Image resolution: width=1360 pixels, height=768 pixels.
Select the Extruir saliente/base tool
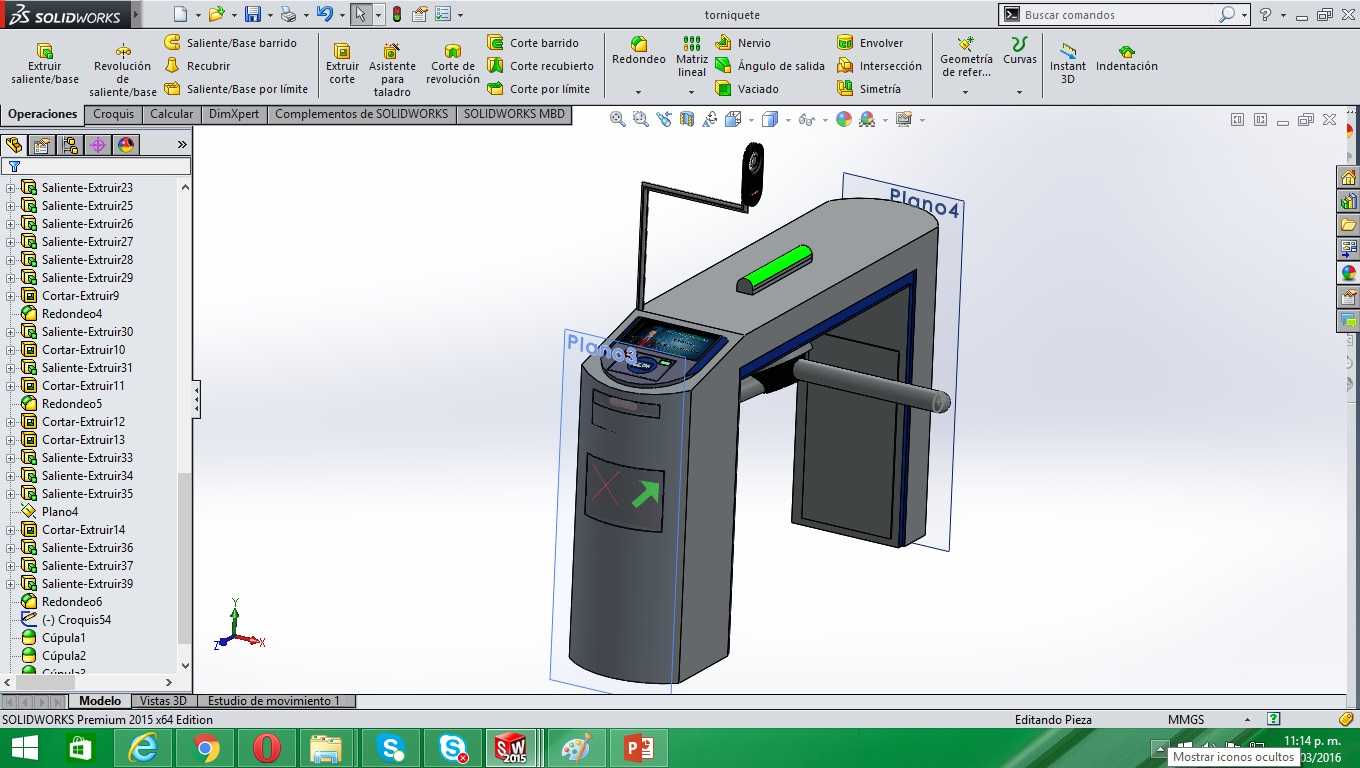pyautogui.click(x=44, y=64)
